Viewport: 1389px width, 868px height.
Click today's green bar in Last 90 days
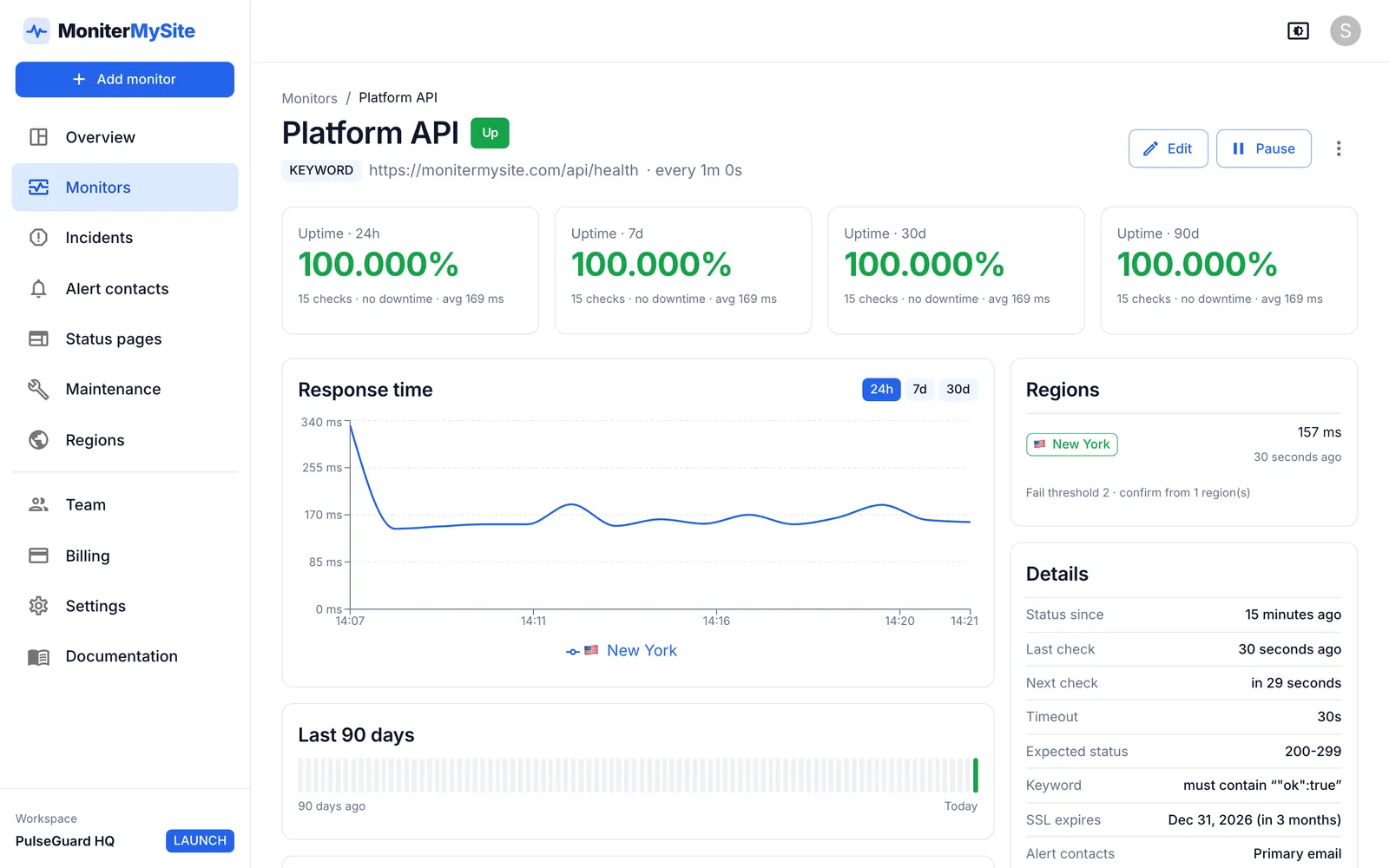(x=976, y=775)
